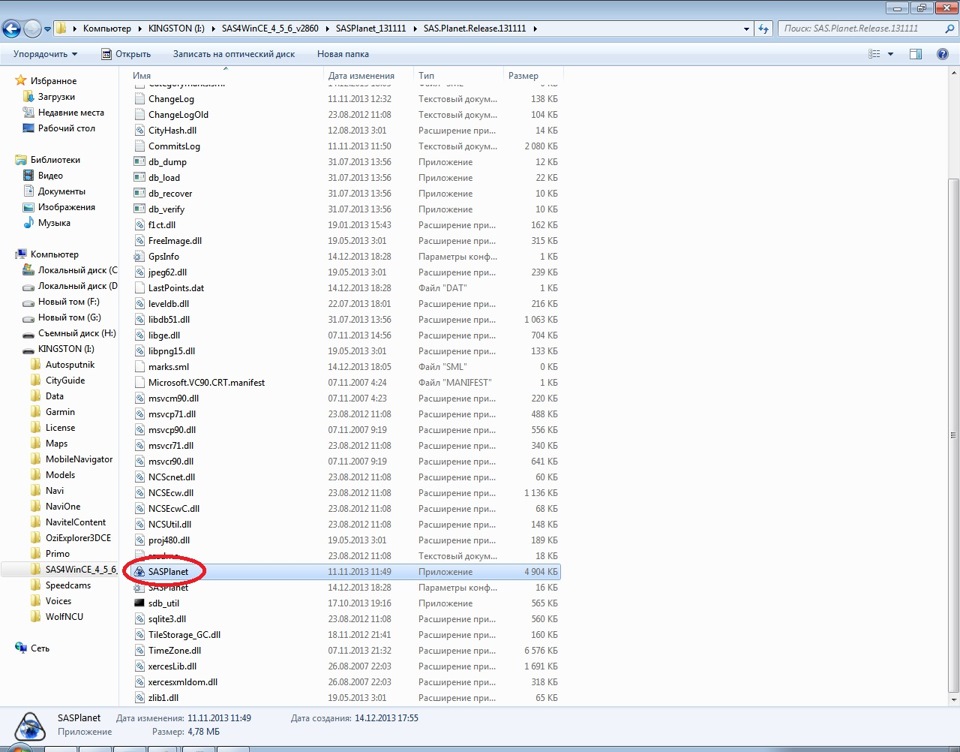Open the recent pages dropdown arrow

[47, 29]
